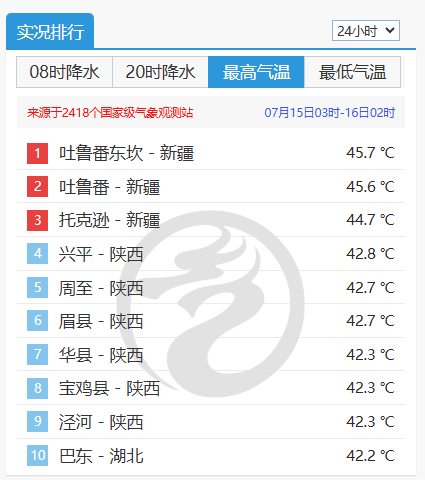Click the red rank 3 badge
Viewport: 425px width, 480px height.
pyautogui.click(x=37, y=220)
